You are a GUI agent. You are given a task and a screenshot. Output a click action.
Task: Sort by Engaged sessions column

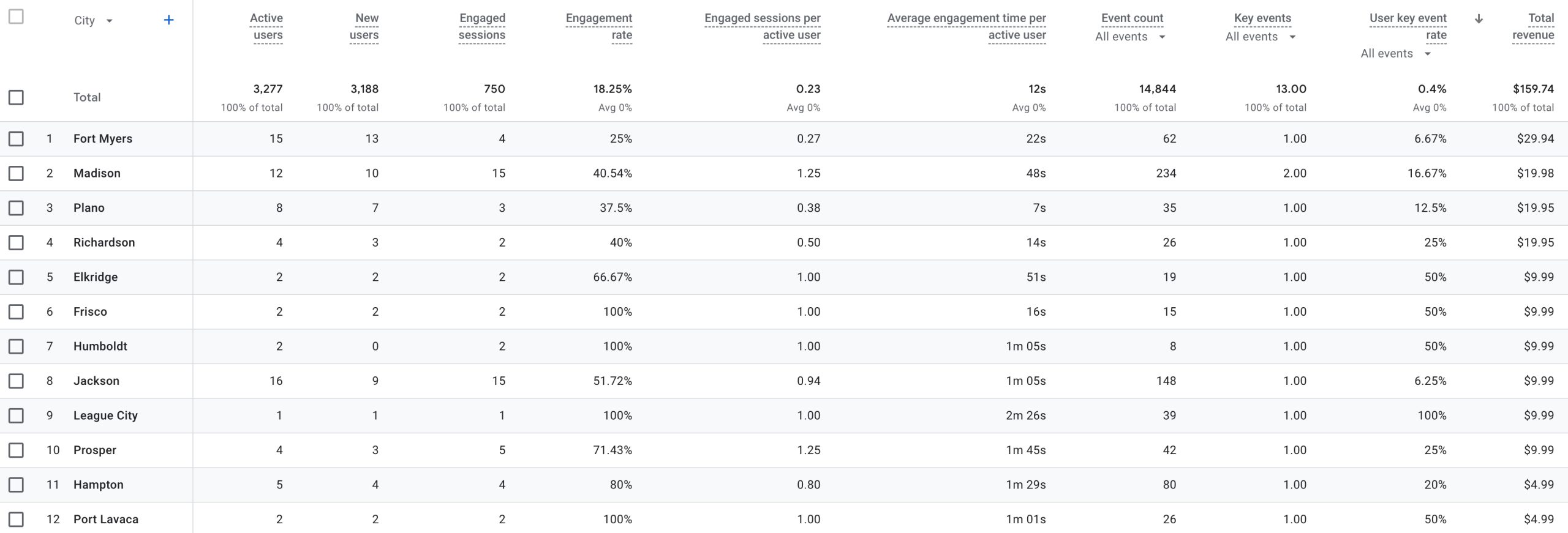482,26
